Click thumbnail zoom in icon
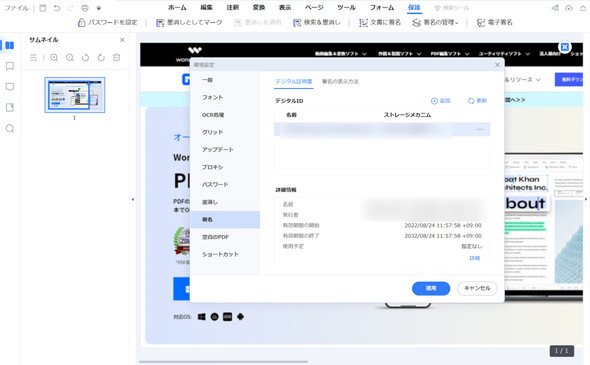 [x=54, y=58]
